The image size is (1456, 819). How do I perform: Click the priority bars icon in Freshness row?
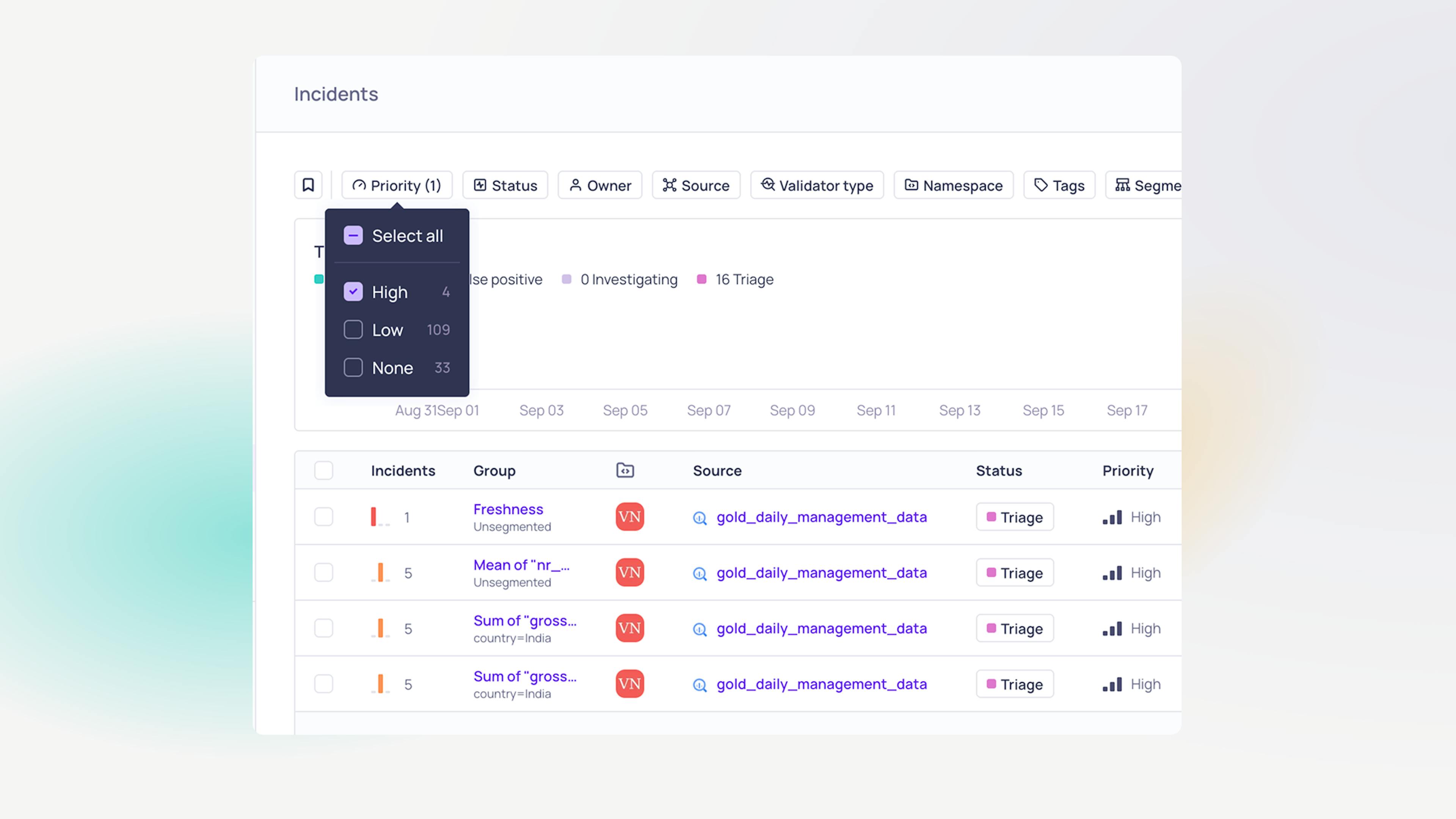[x=1112, y=517]
